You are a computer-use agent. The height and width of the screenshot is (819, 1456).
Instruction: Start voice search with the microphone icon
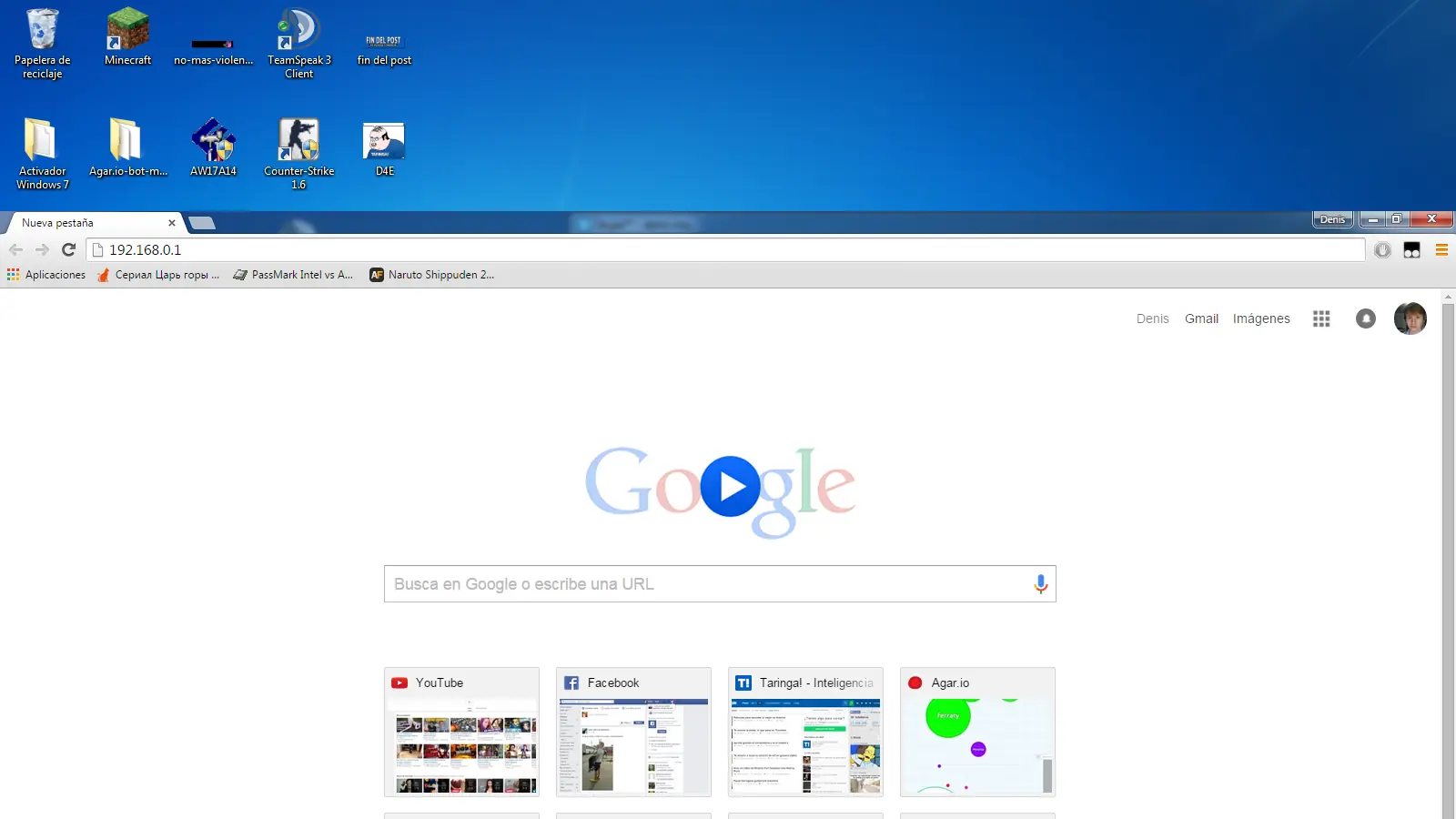click(1040, 584)
